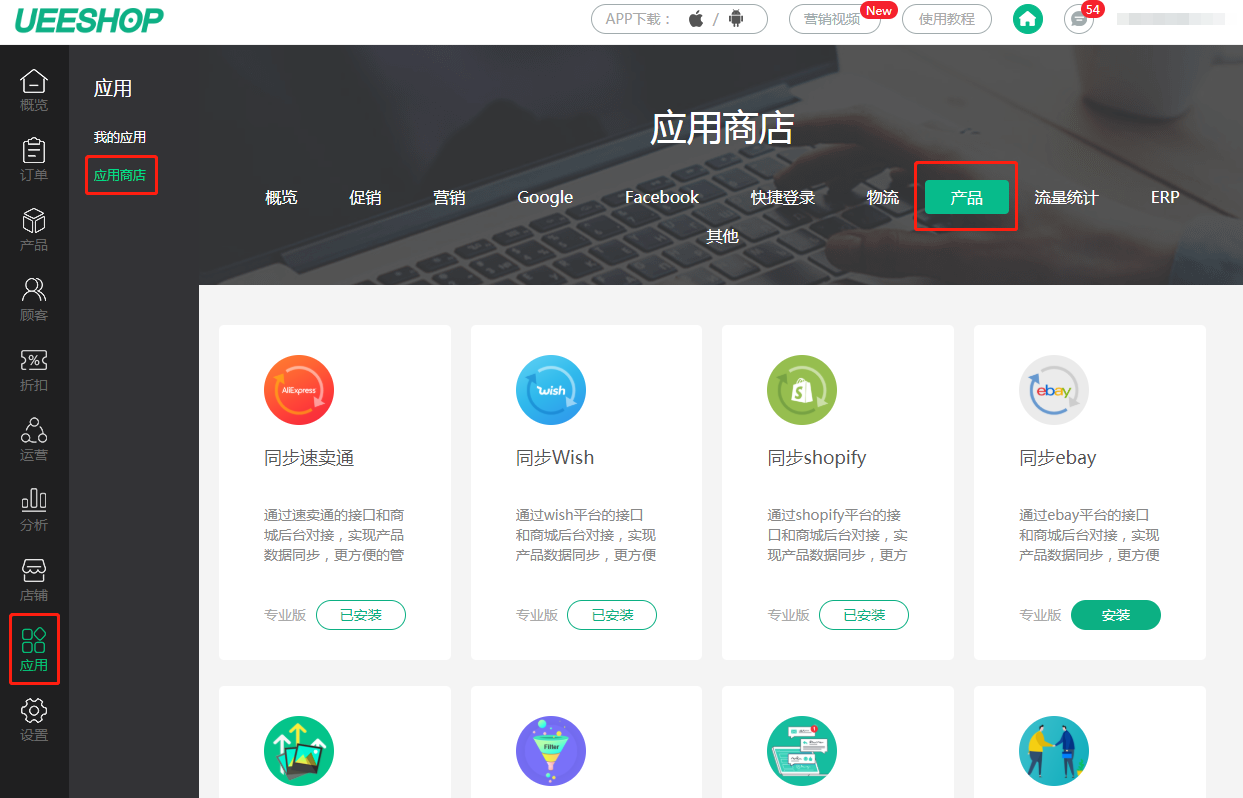1243x798 pixels.
Task: Select the 产品 category tab
Action: pyautogui.click(x=967, y=197)
